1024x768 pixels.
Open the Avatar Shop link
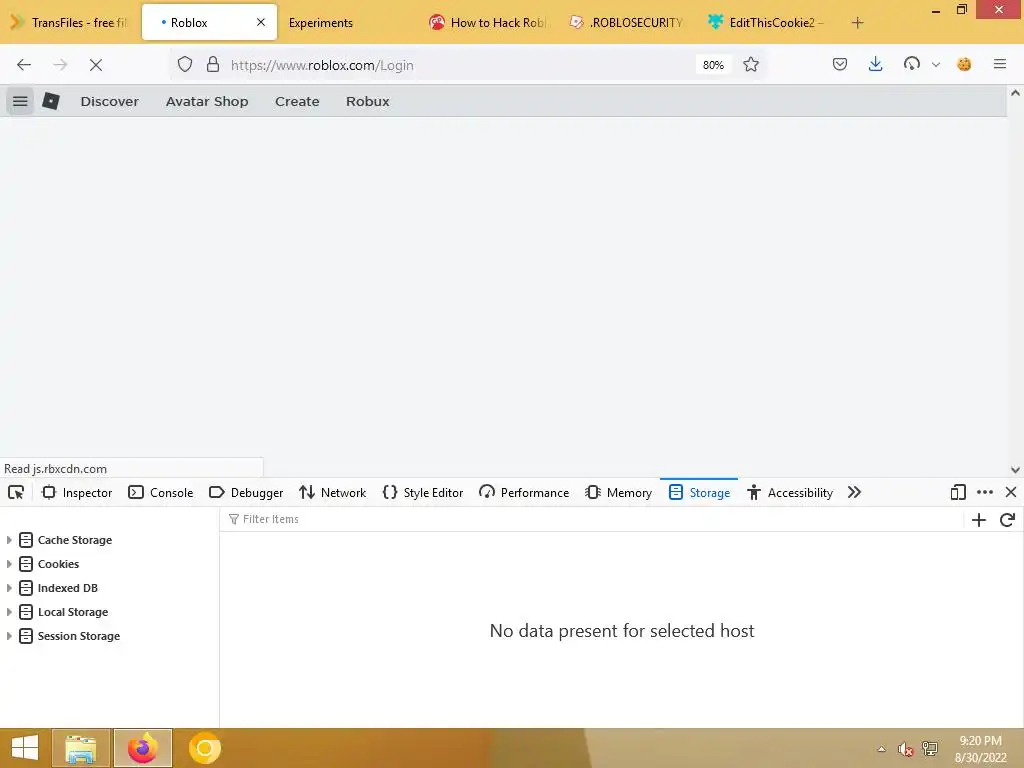pos(207,101)
